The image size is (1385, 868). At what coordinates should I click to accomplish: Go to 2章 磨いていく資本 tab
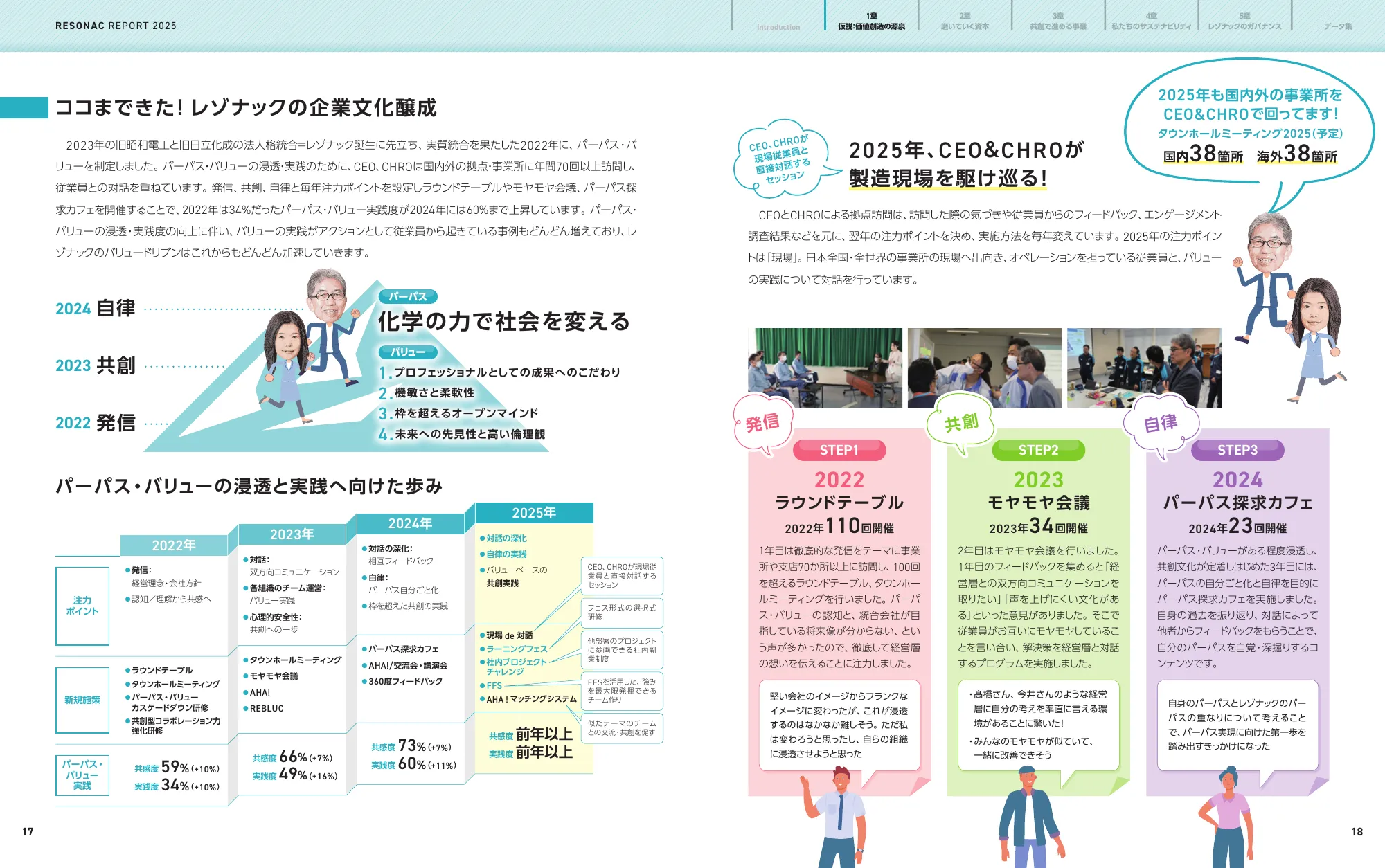(965, 21)
